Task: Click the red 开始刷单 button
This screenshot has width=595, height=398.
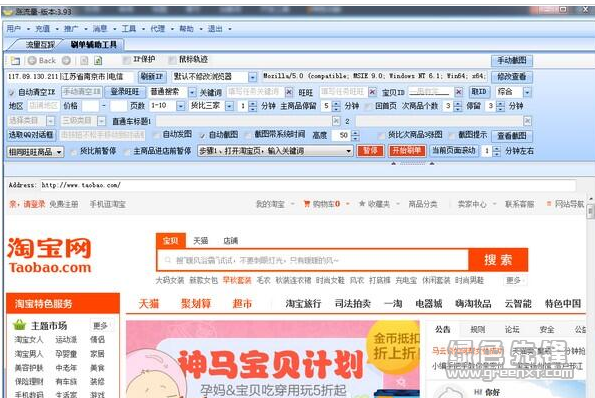Action: (x=407, y=151)
